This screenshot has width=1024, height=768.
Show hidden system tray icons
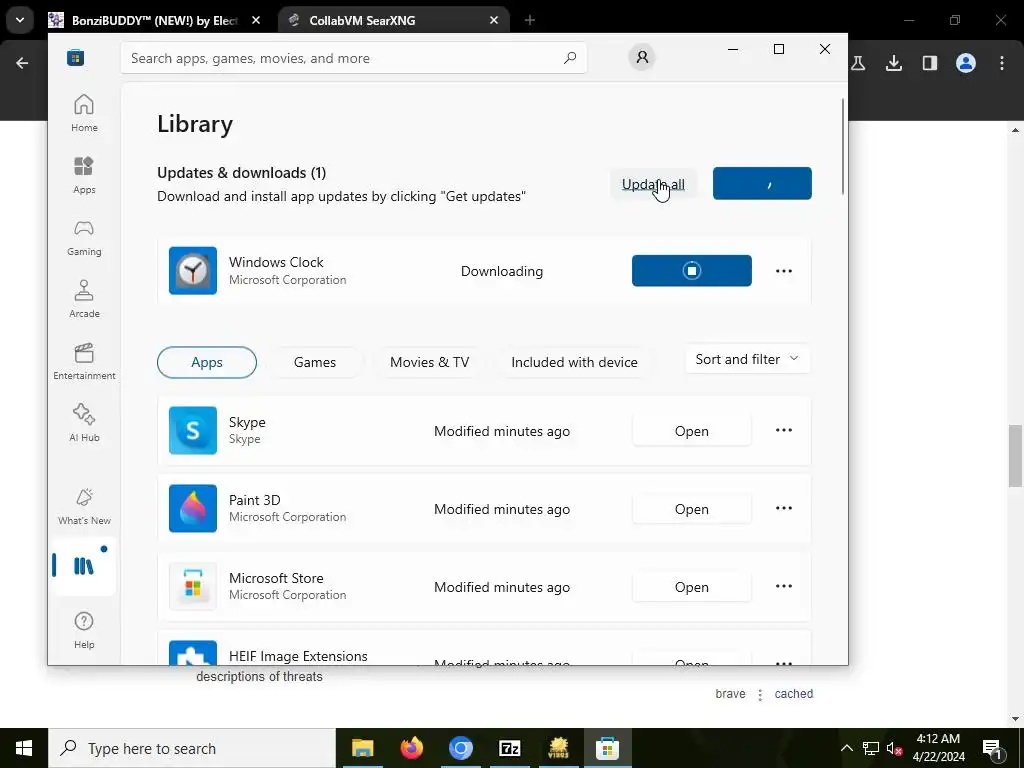pos(846,748)
